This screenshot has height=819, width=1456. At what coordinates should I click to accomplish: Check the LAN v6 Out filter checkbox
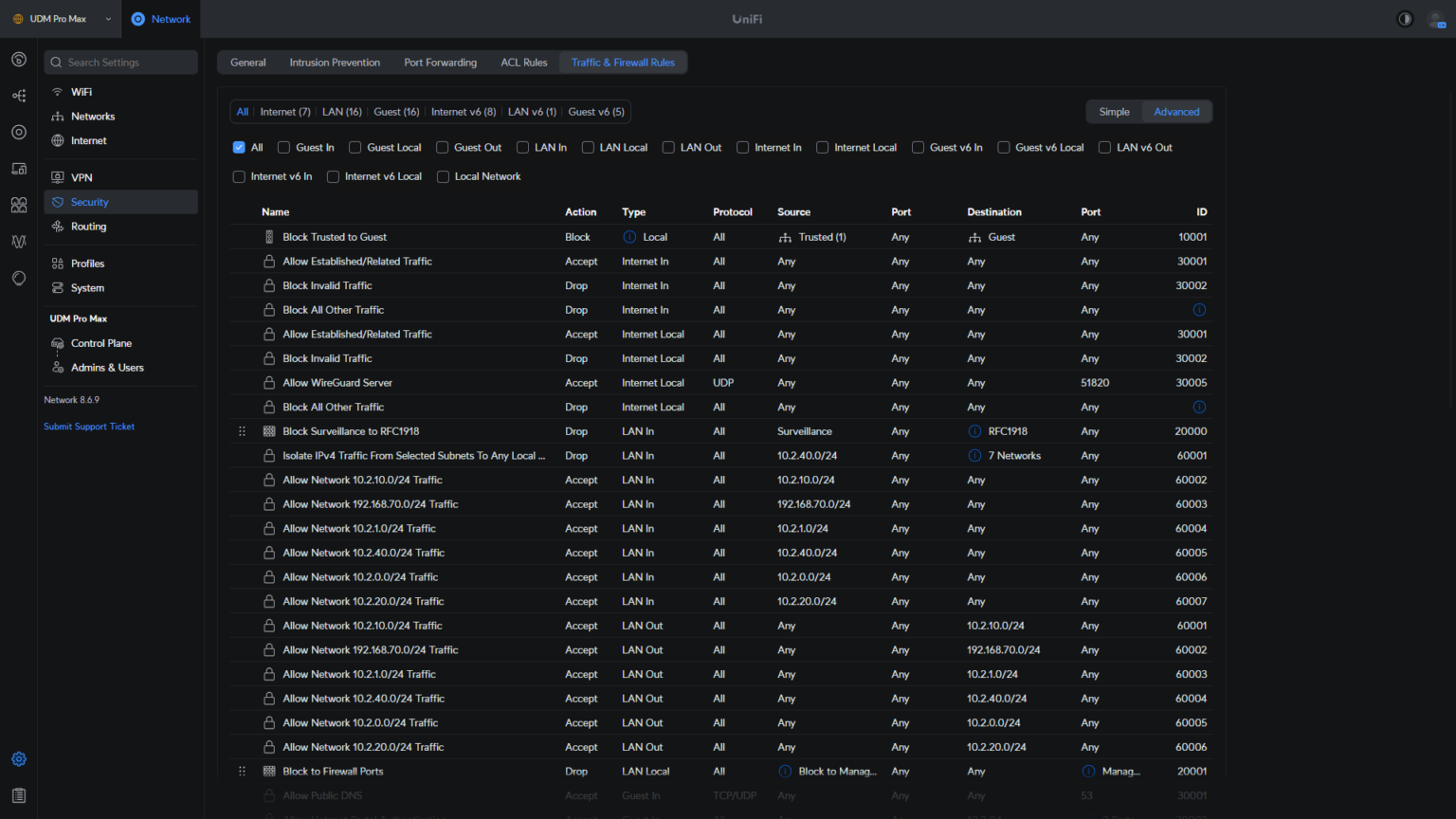(x=1103, y=147)
